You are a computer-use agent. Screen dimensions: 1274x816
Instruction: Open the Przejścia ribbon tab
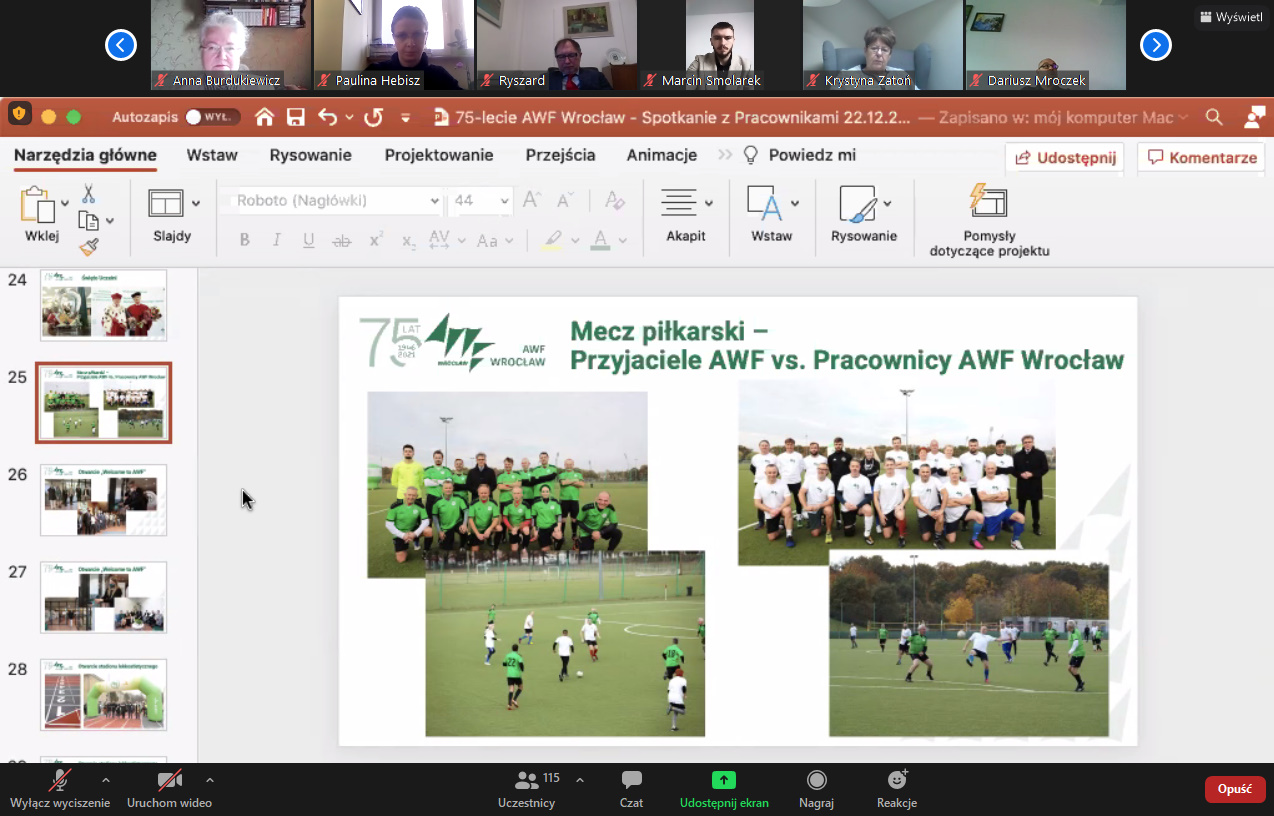[560, 155]
